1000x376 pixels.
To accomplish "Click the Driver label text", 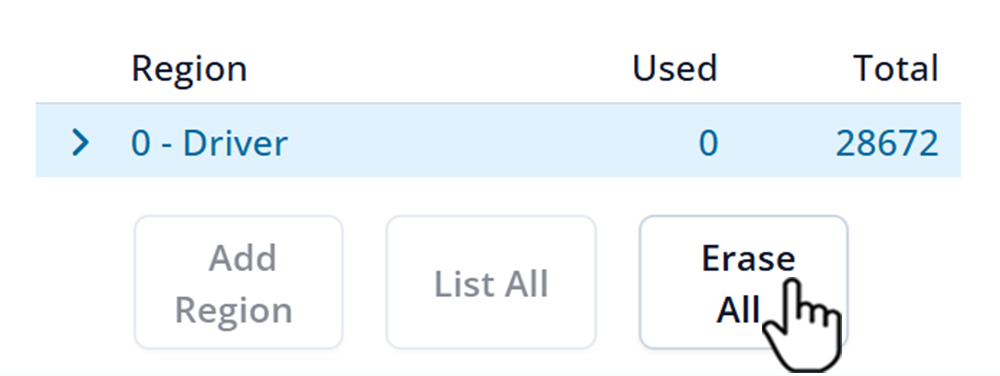I will click(235, 144).
